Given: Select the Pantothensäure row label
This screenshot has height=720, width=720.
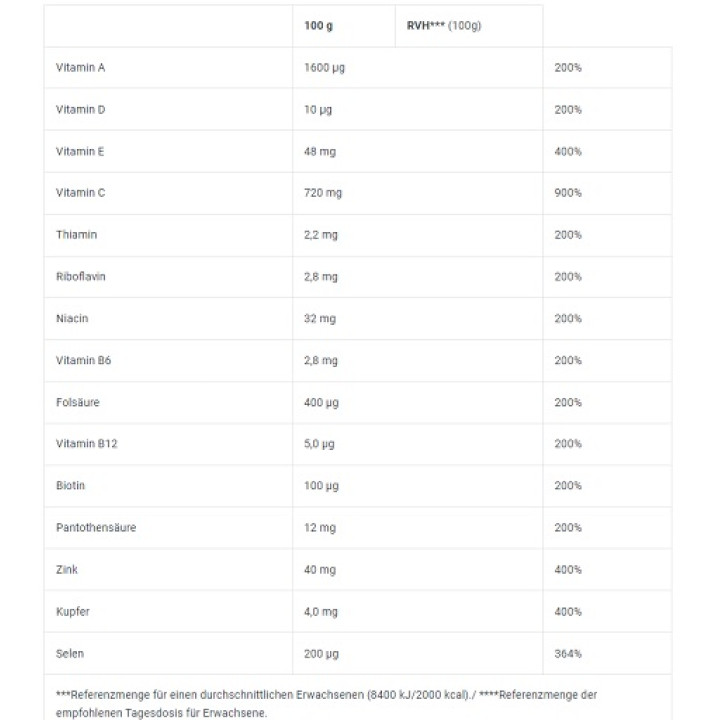Looking at the screenshot, I should pos(96,528).
